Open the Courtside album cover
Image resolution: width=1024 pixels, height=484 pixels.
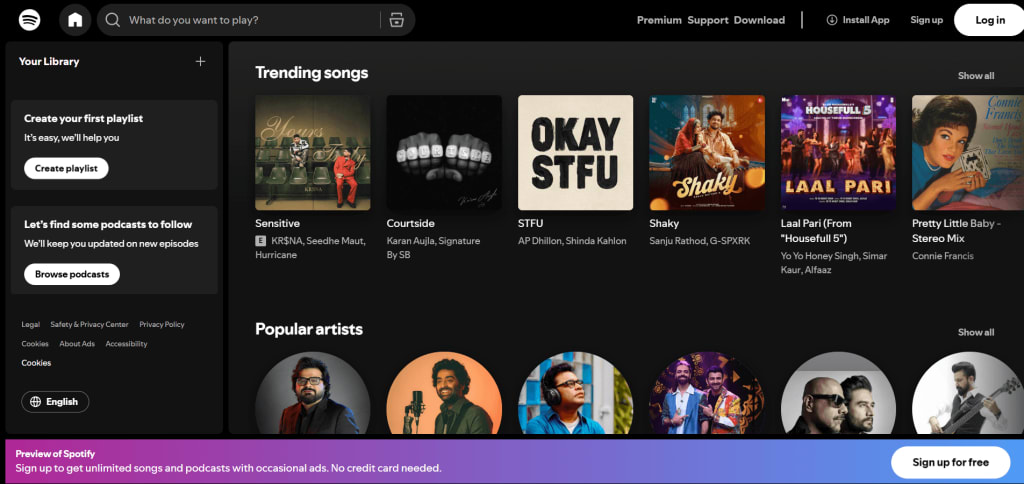click(444, 153)
